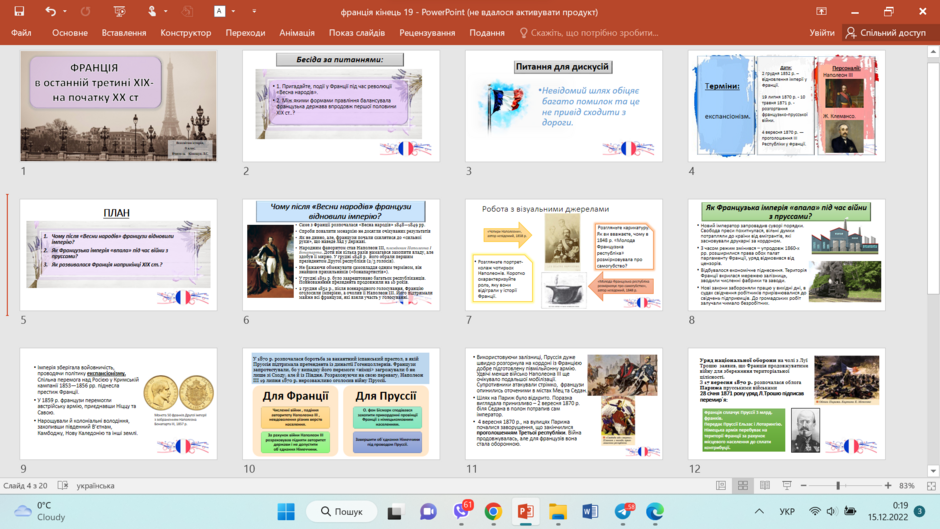Click the font color 'A' icon in quick access toolbar
The height and width of the screenshot is (529, 940).
[x=219, y=11]
